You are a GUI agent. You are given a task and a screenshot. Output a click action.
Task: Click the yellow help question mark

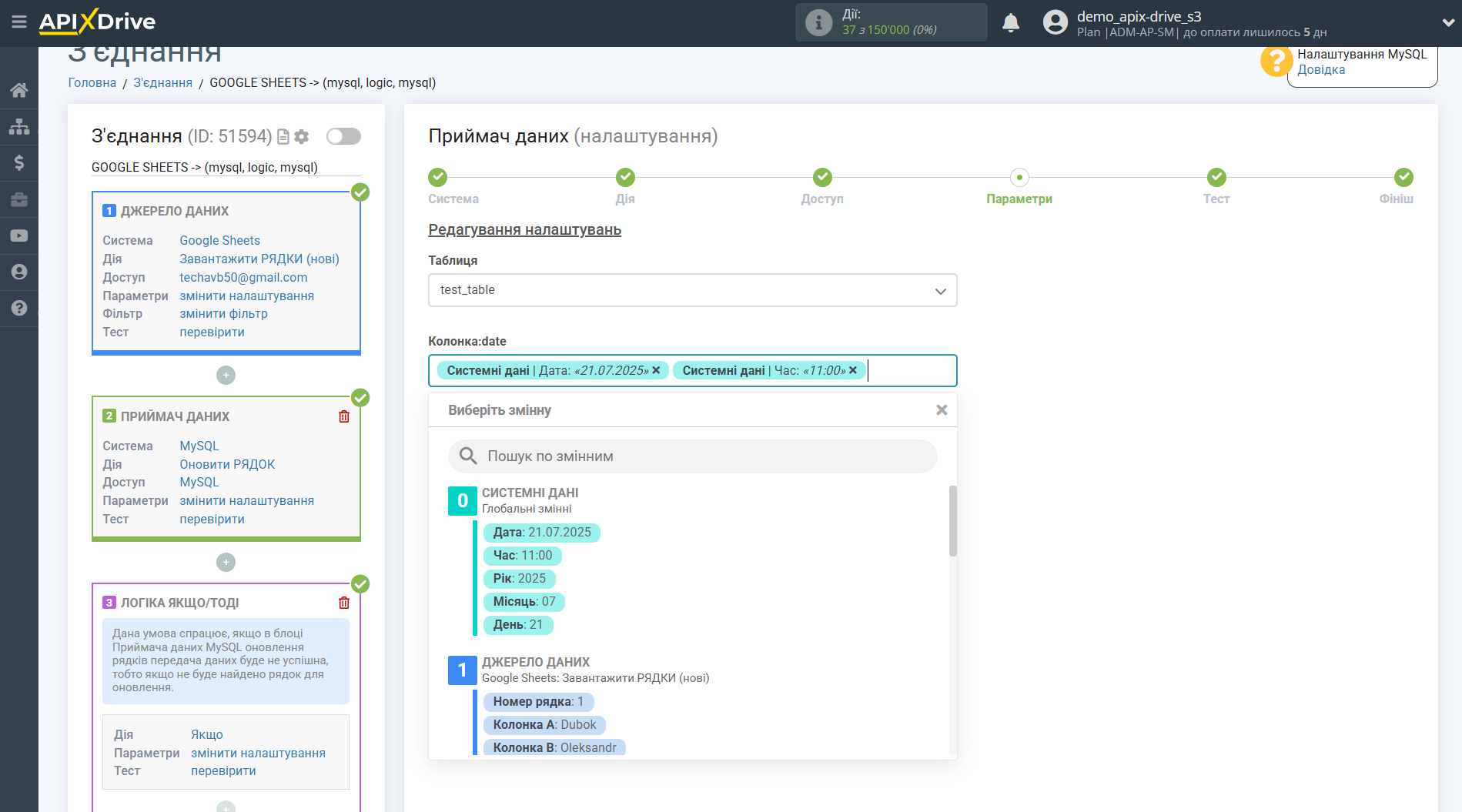(1276, 61)
